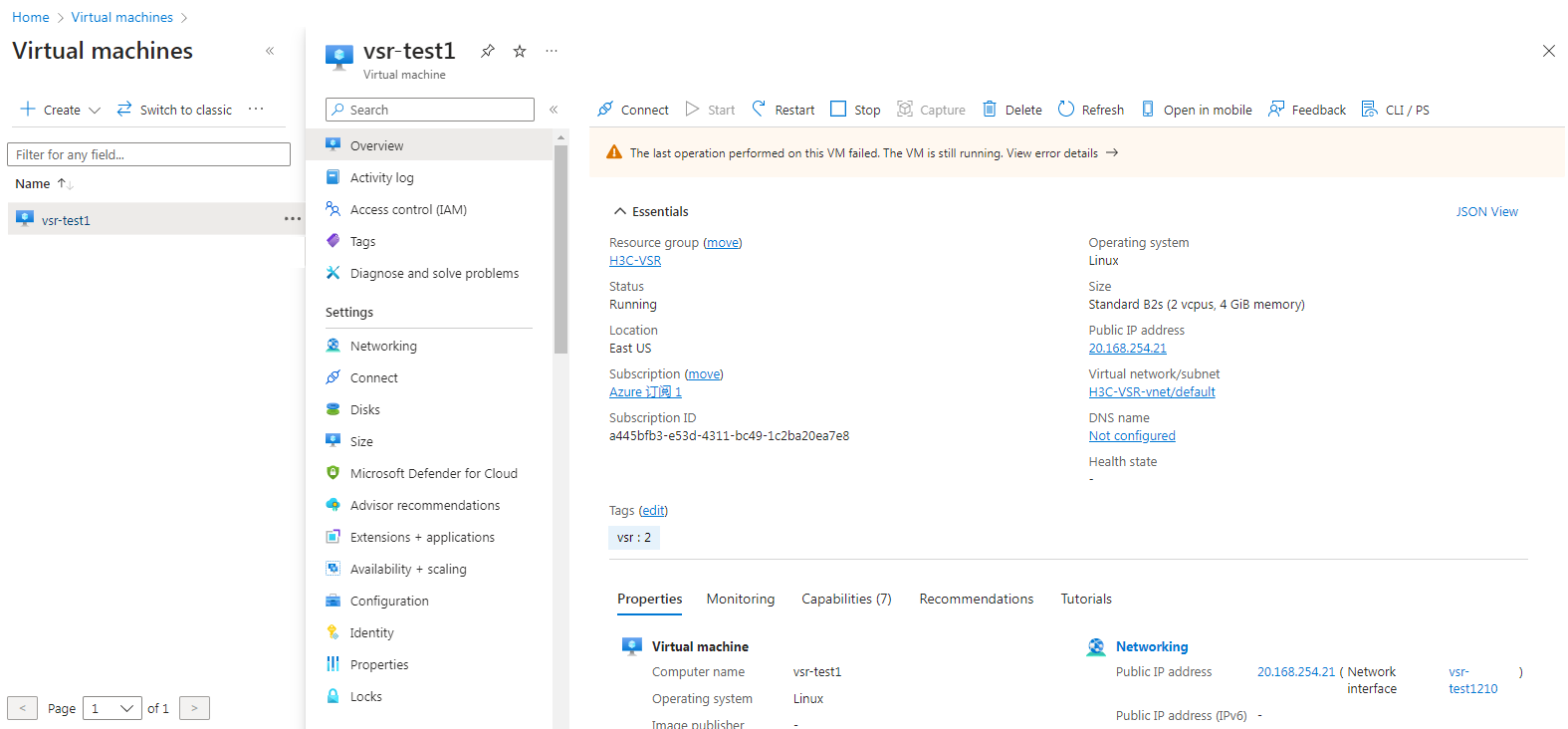This screenshot has height=729, width=1568.
Task: Open the Networking heading link in properties
Action: pos(1152,646)
